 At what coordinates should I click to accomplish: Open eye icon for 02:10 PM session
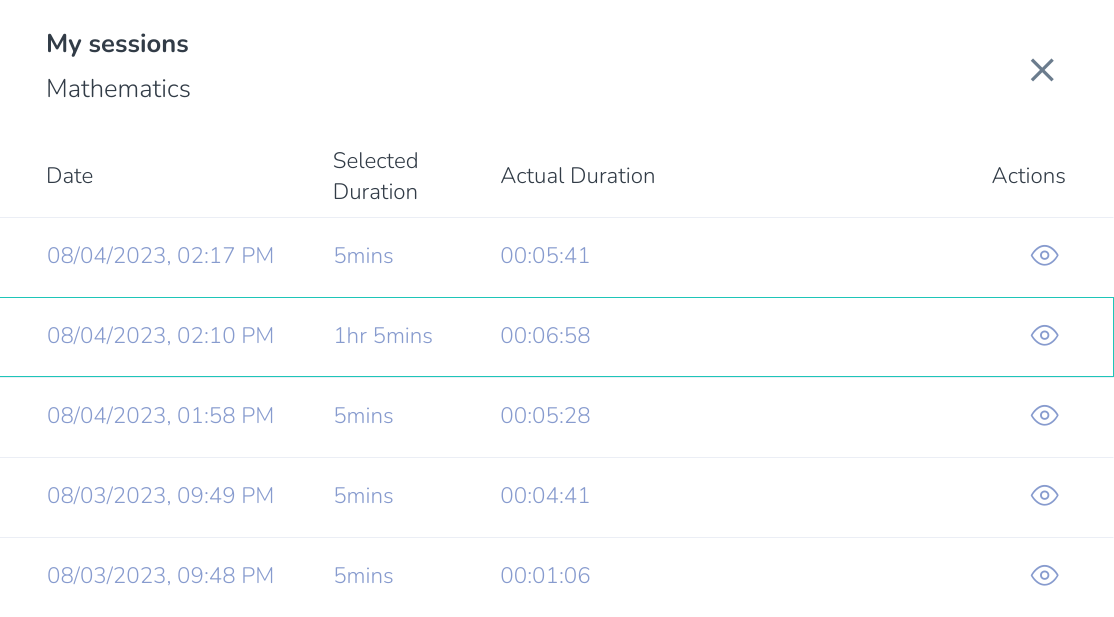1044,336
